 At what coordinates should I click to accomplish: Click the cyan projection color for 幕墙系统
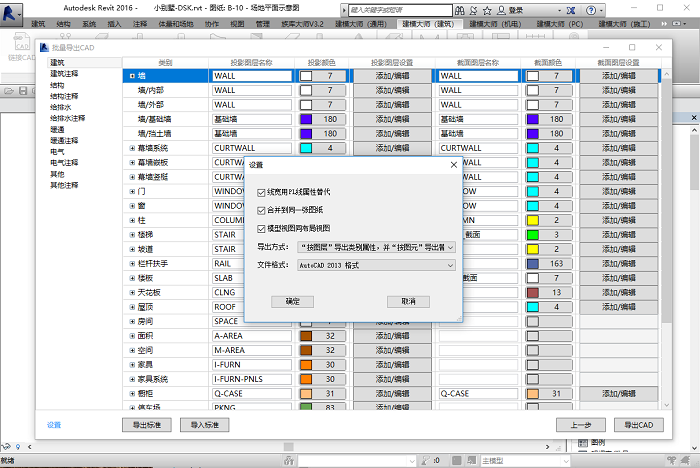tap(306, 148)
